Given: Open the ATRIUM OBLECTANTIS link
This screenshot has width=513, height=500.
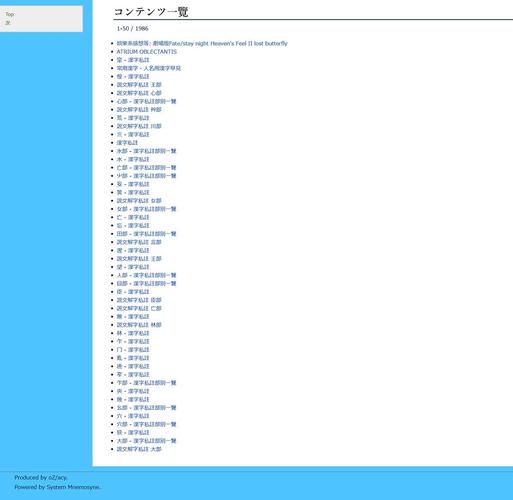Looking at the screenshot, I should (x=146, y=52).
